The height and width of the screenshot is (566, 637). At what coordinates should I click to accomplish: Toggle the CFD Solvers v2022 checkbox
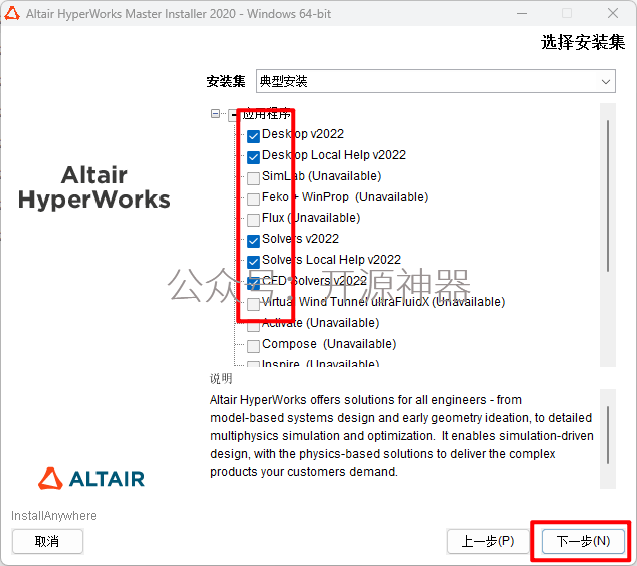point(254,283)
